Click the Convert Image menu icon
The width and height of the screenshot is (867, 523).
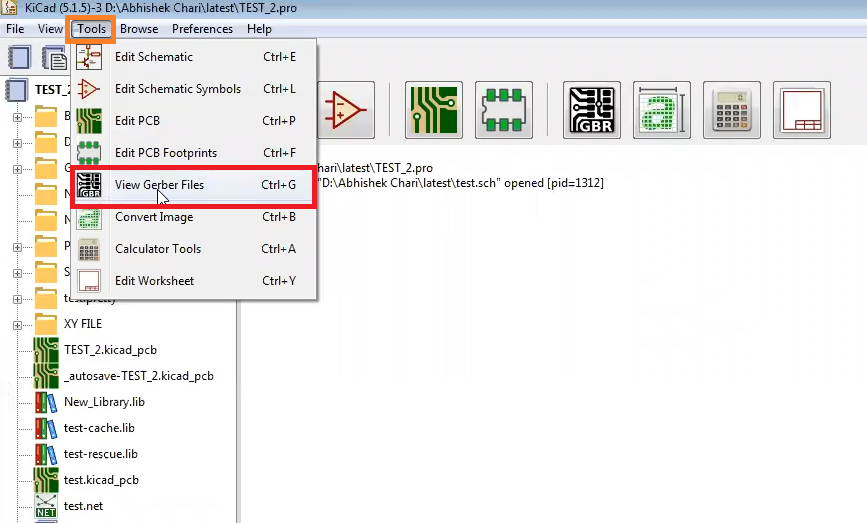point(89,219)
